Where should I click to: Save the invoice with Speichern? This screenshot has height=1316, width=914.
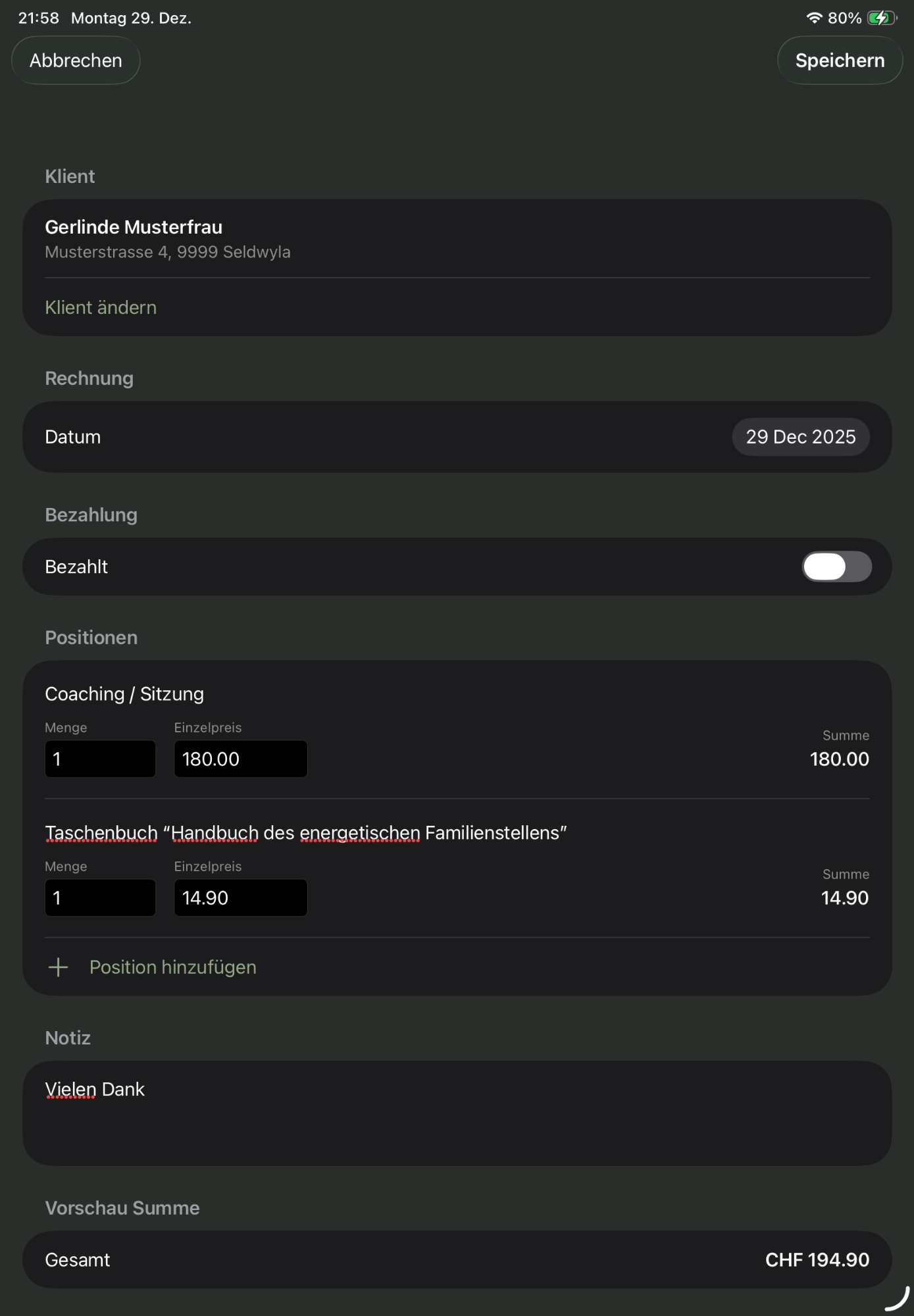[839, 61]
